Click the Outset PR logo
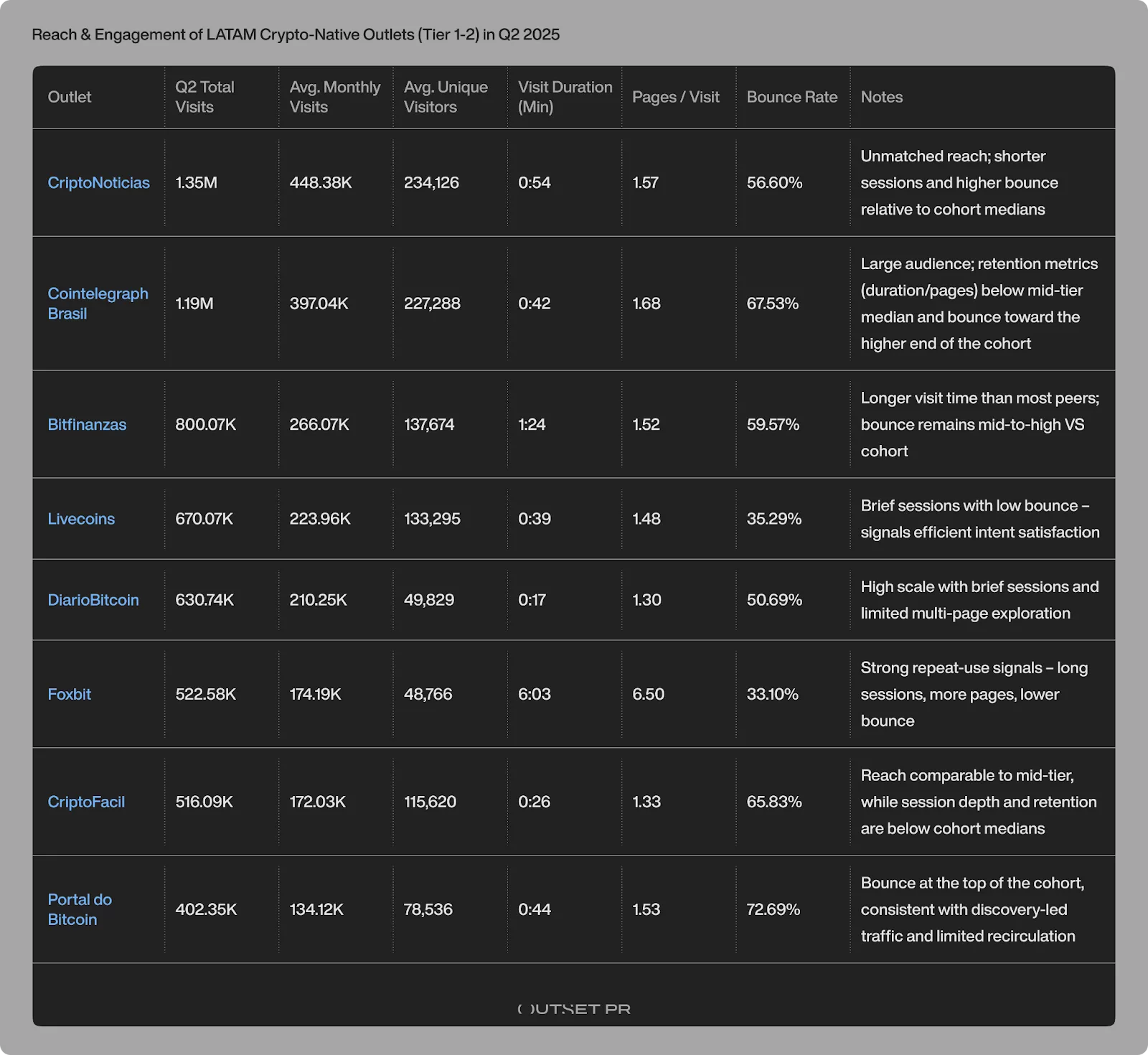 [x=574, y=1008]
